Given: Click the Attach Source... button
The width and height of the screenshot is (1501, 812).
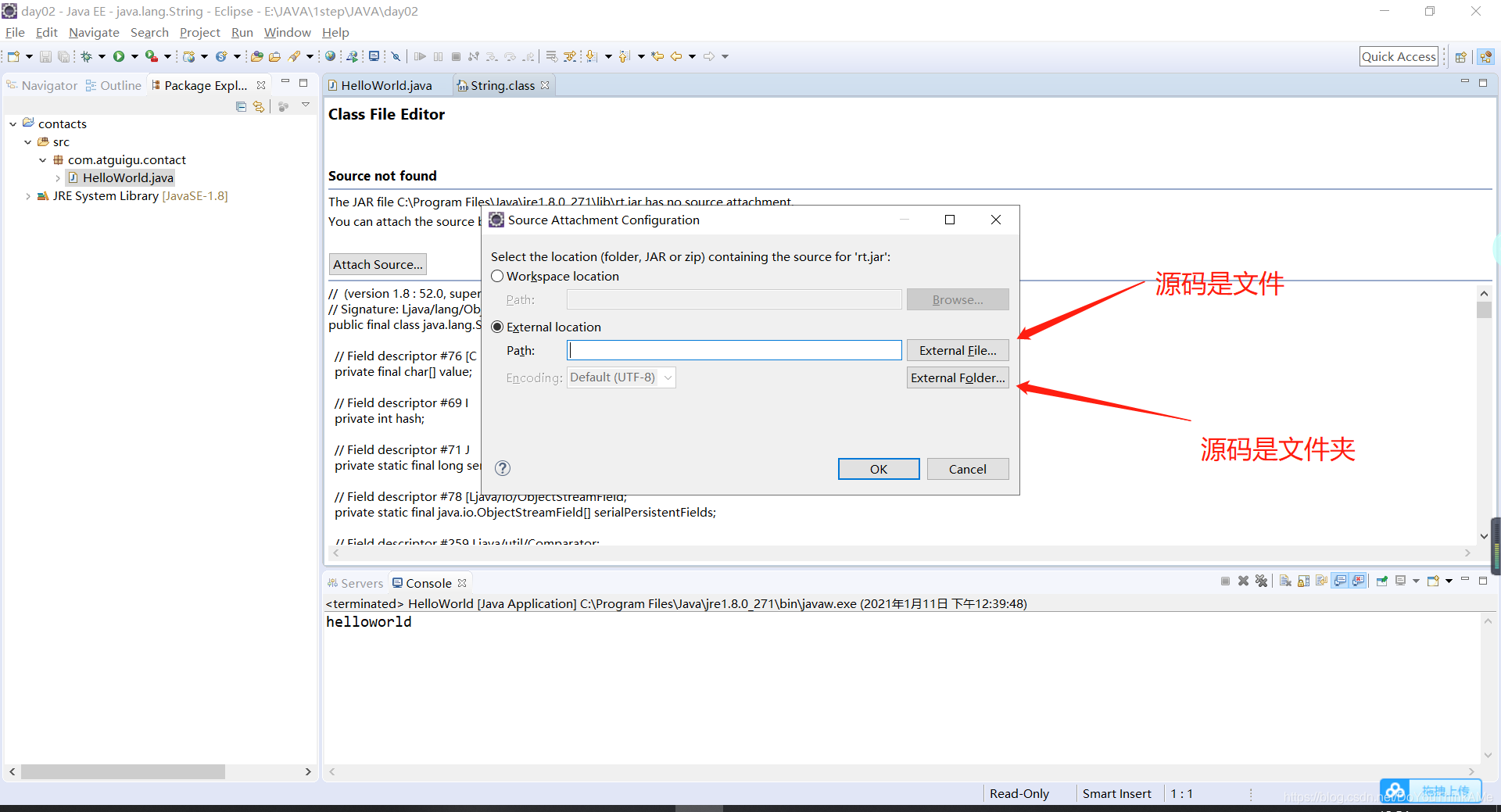Looking at the screenshot, I should (378, 264).
